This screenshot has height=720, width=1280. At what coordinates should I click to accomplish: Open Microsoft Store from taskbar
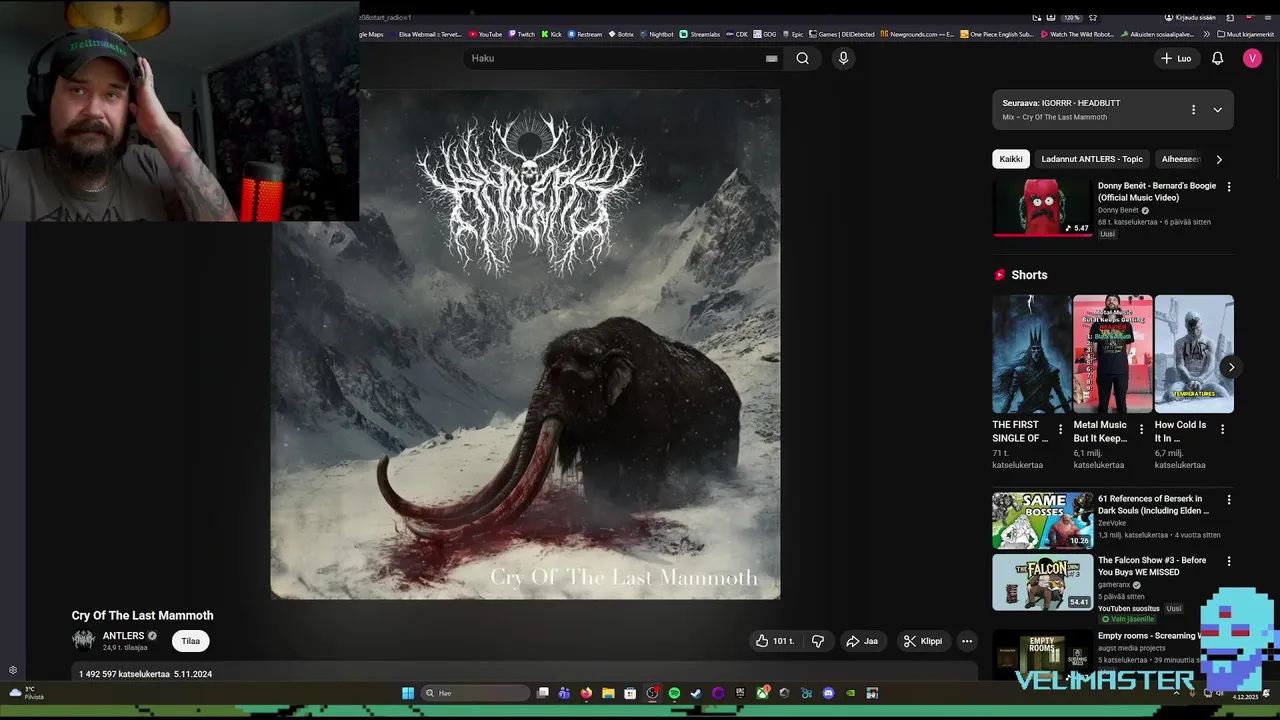coord(630,693)
